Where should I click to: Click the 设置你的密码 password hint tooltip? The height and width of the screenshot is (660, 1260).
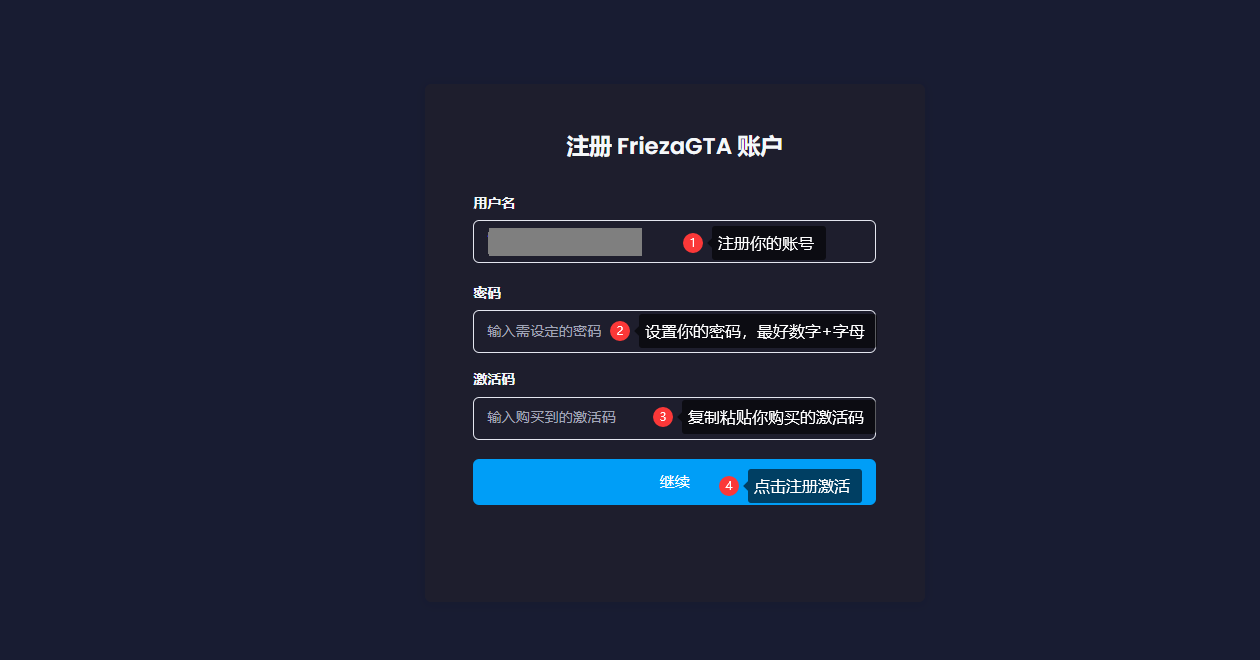(x=755, y=331)
